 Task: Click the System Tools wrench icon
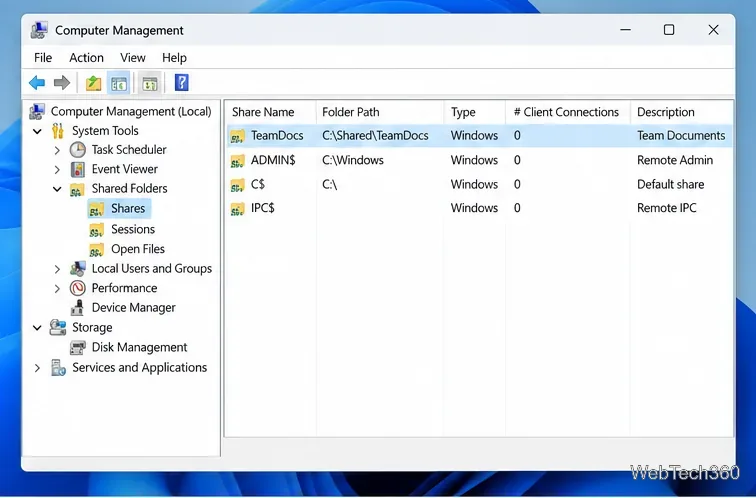[58, 131]
